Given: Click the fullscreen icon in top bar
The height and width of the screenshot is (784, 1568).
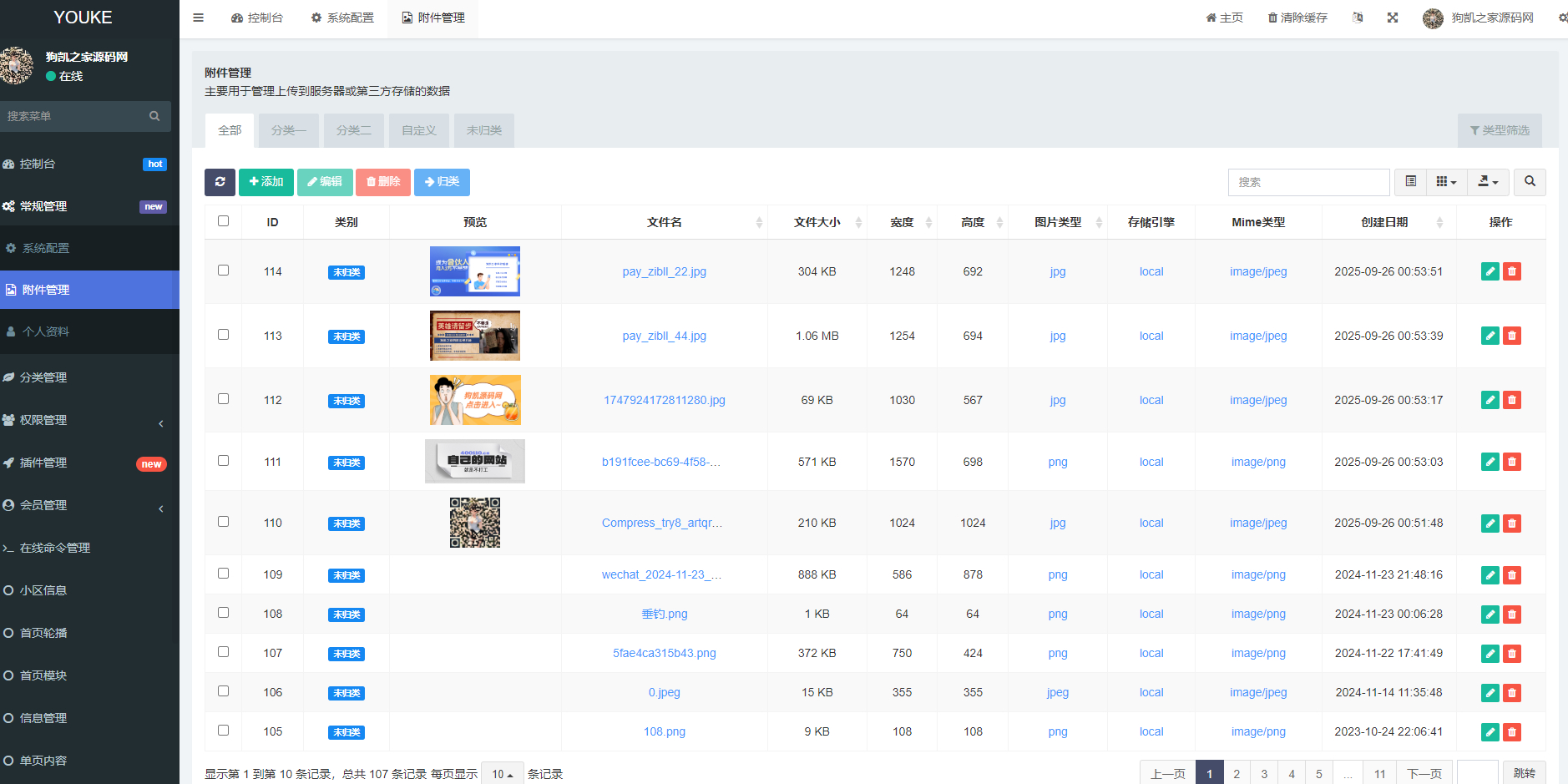Looking at the screenshot, I should [1393, 18].
